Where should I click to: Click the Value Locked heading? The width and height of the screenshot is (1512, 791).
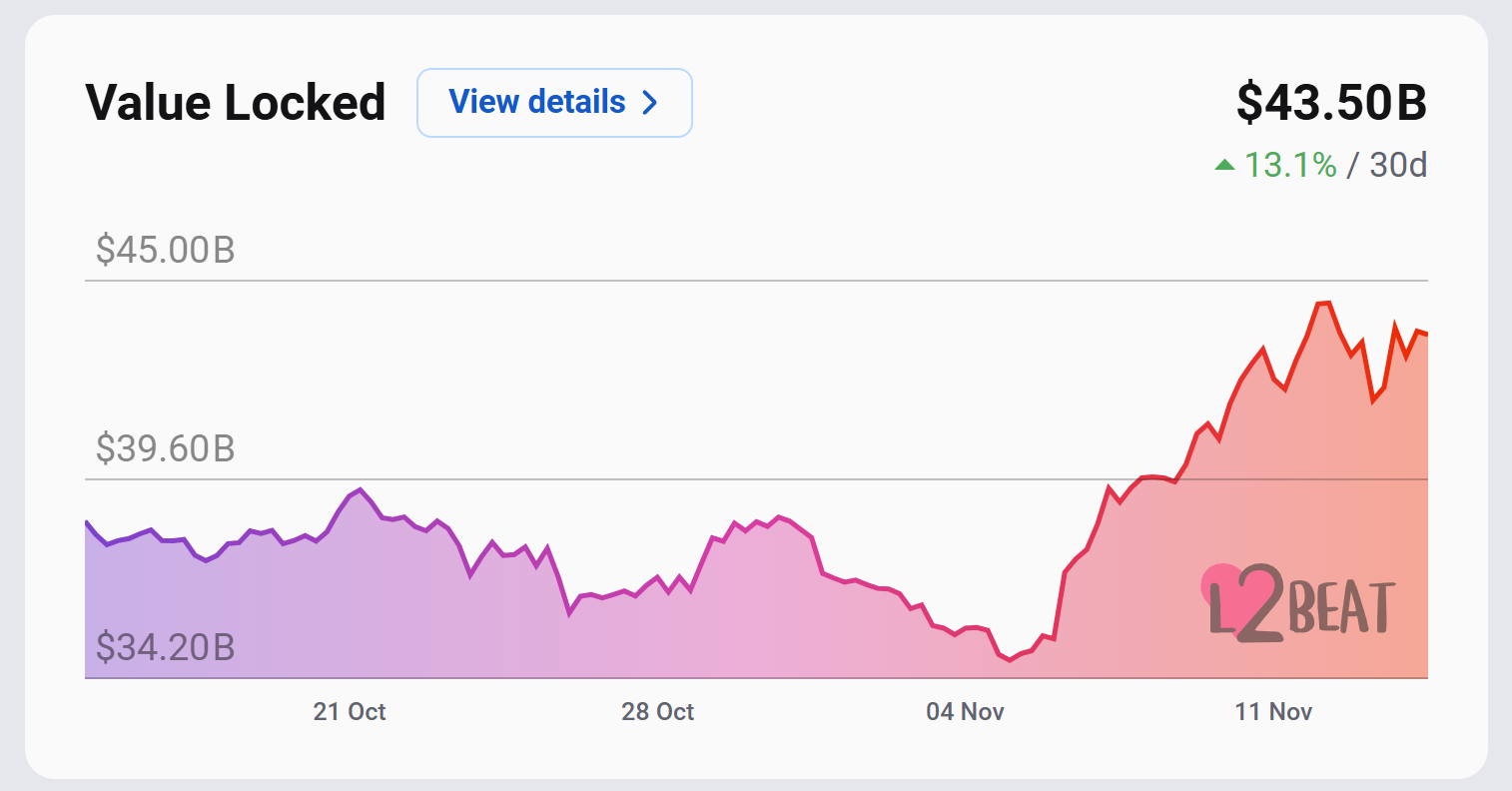pos(236,103)
